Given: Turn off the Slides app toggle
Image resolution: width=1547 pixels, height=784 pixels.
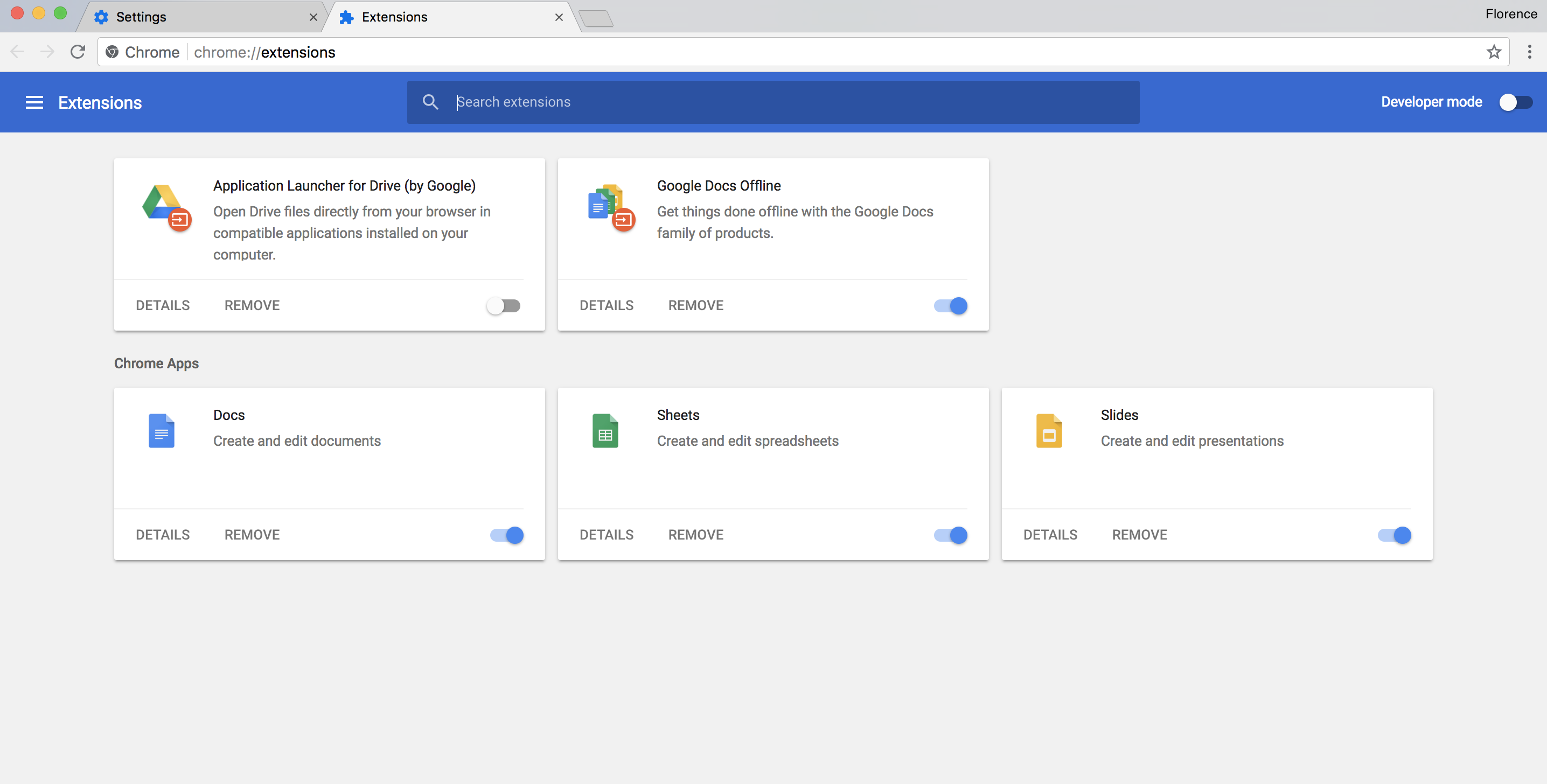Looking at the screenshot, I should pyautogui.click(x=1394, y=535).
